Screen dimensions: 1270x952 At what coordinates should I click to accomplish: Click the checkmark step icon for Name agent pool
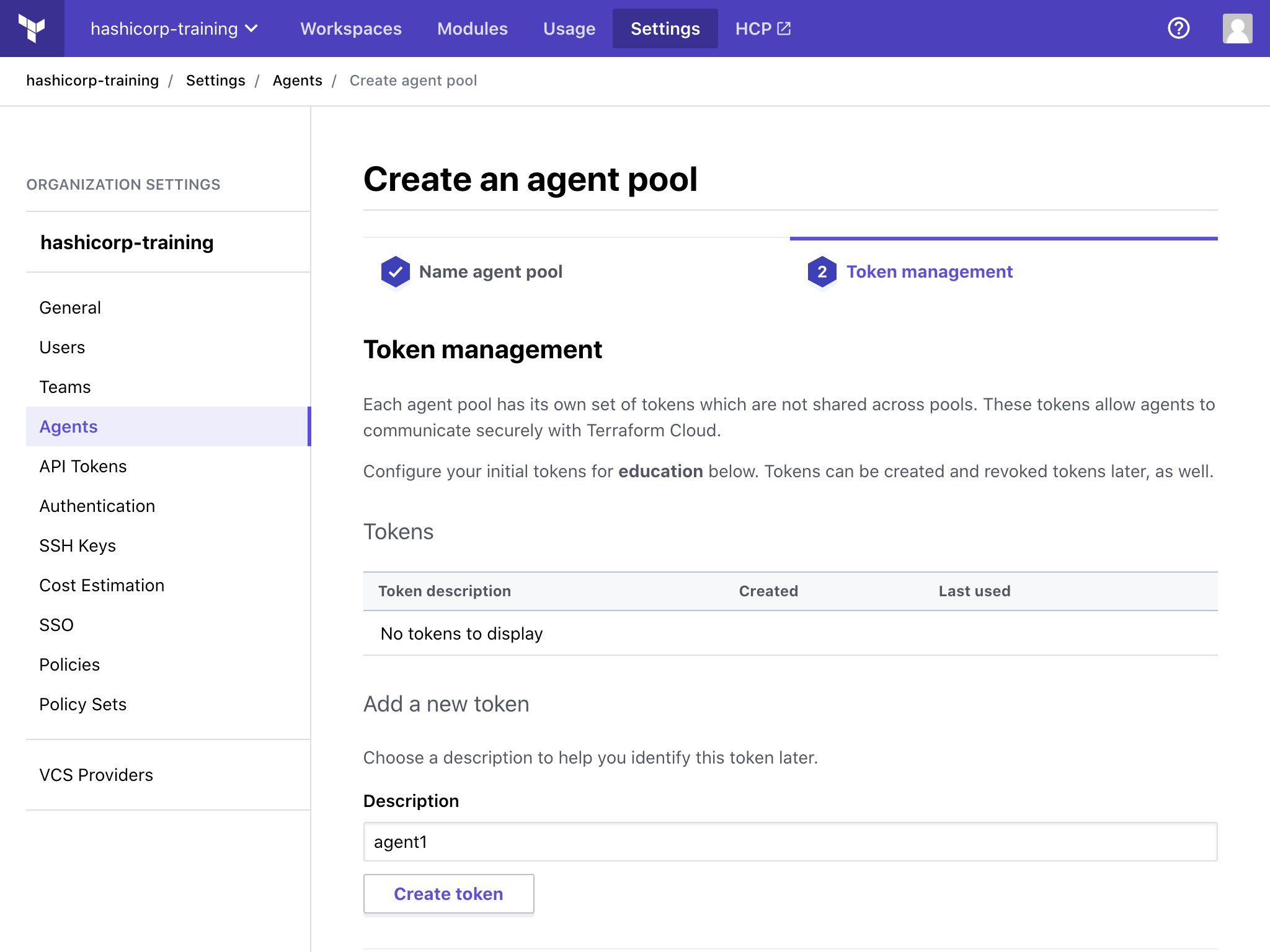click(x=395, y=271)
